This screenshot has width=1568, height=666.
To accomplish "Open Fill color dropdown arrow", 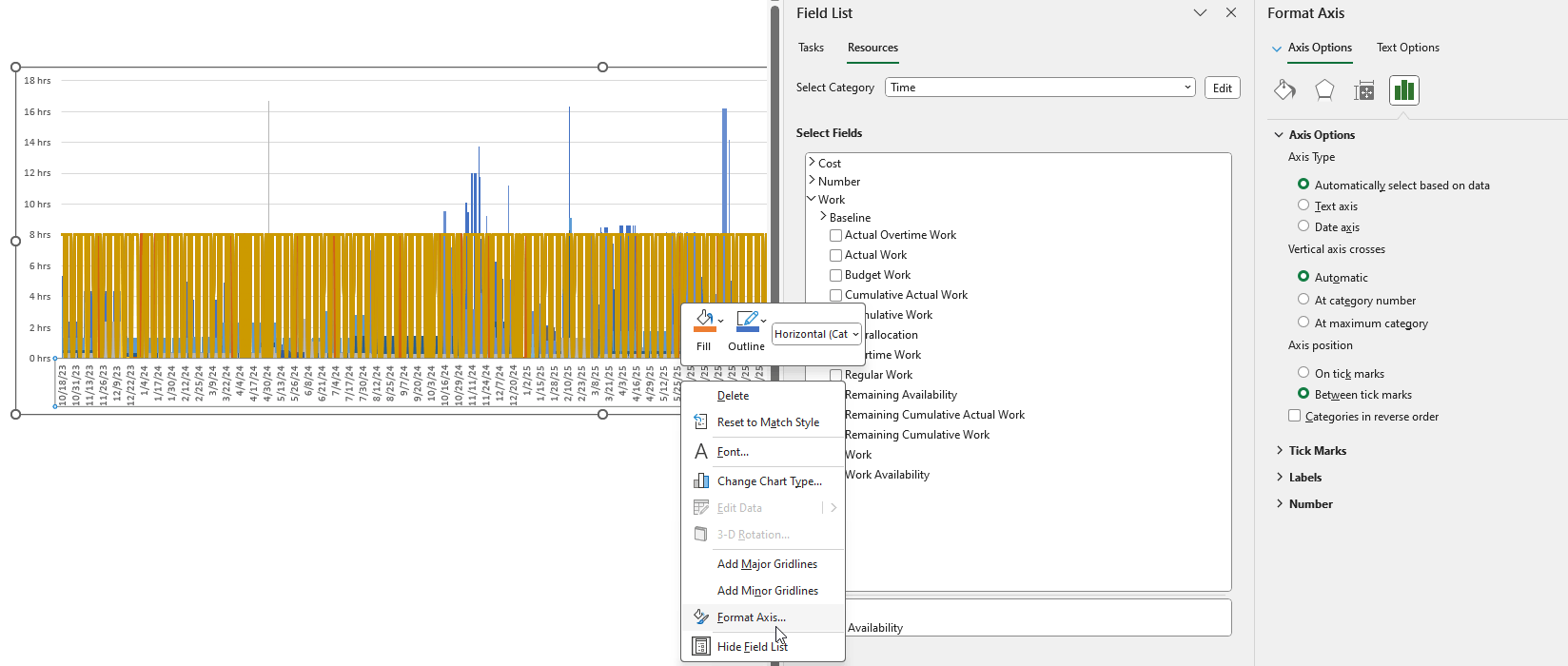I will tap(721, 321).
